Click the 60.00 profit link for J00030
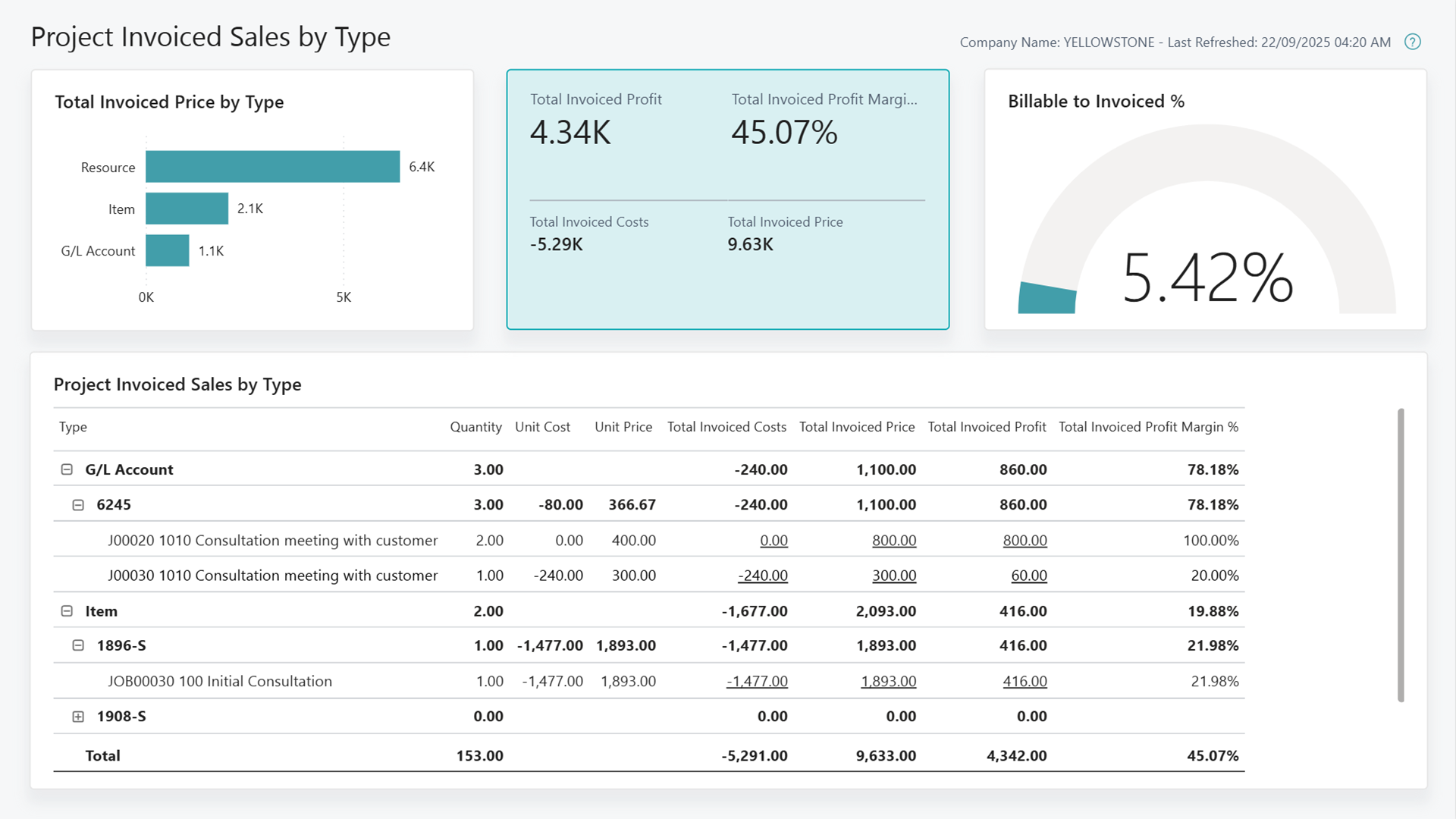Screen dimensions: 1456x819 click(1028, 575)
